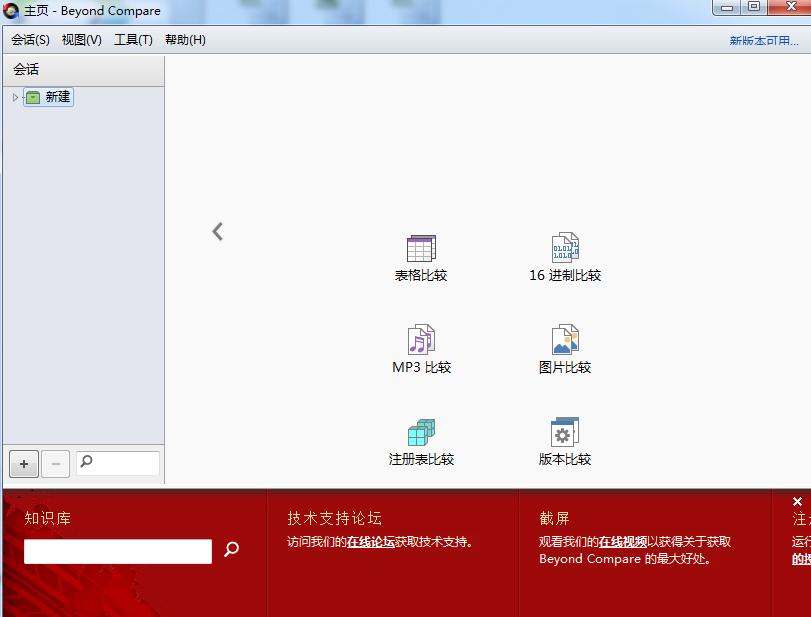Screen dimensions: 811x617
Task: Expand the 新建 session tree node
Action: [x=15, y=97]
